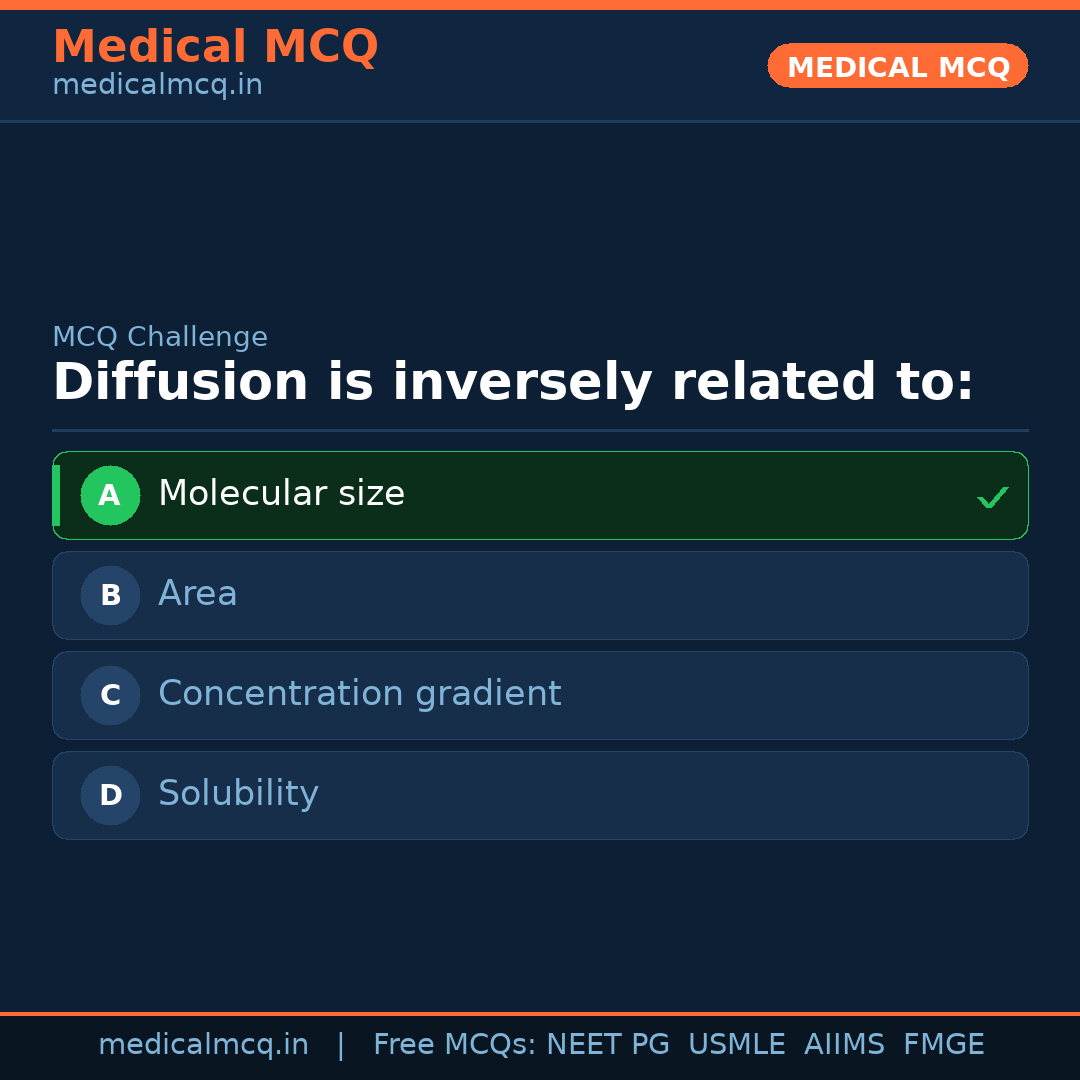Image resolution: width=1080 pixels, height=1080 pixels.
Task: Click the Medical MCQ header logo
Action: (x=215, y=47)
